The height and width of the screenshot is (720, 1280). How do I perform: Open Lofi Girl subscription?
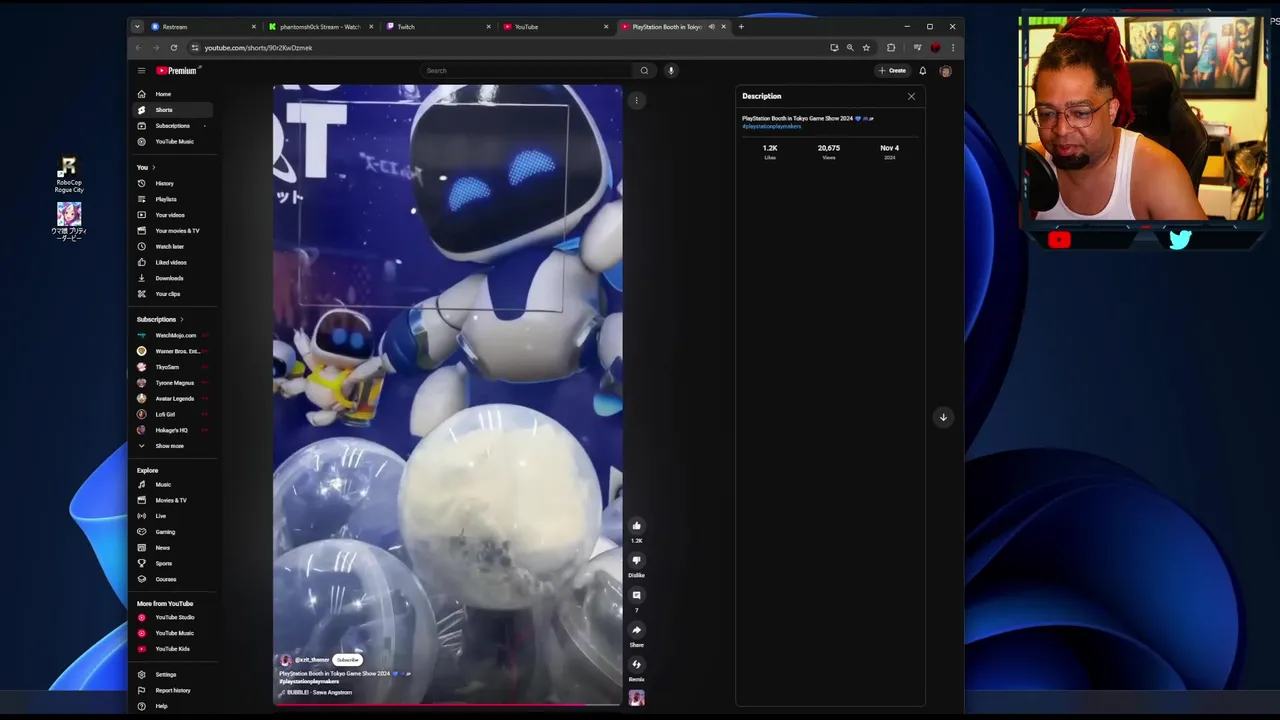(x=171, y=414)
